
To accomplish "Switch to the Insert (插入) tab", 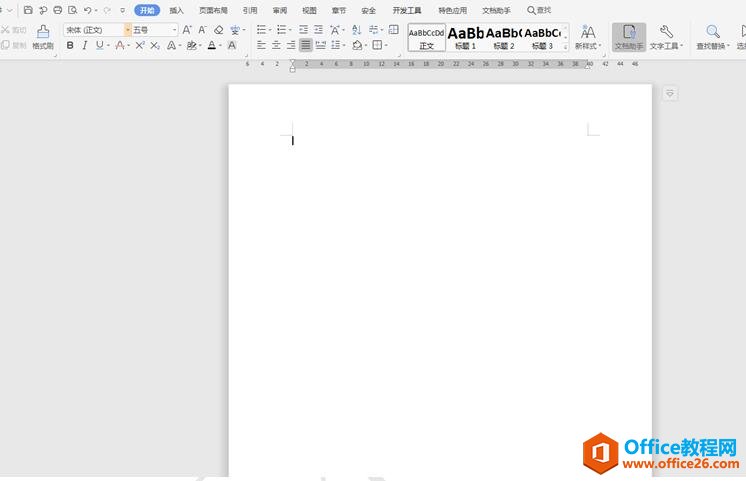I will point(176,10).
